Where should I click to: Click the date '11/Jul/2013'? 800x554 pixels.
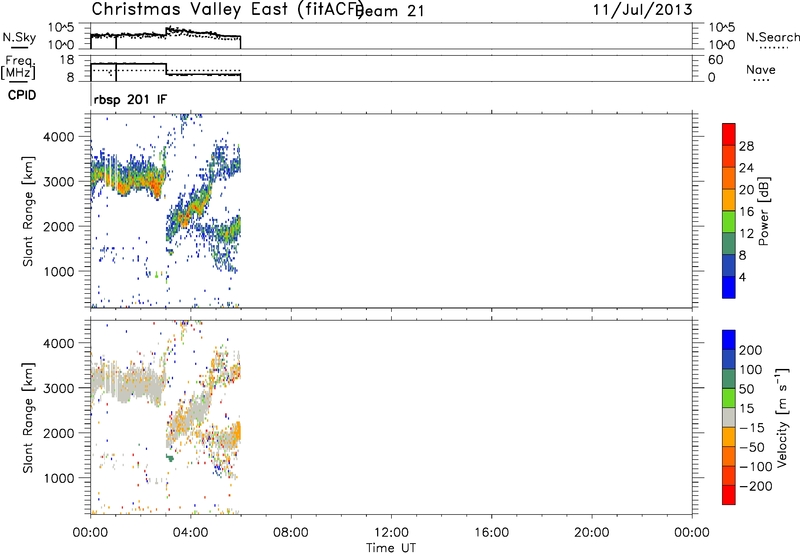coord(643,10)
